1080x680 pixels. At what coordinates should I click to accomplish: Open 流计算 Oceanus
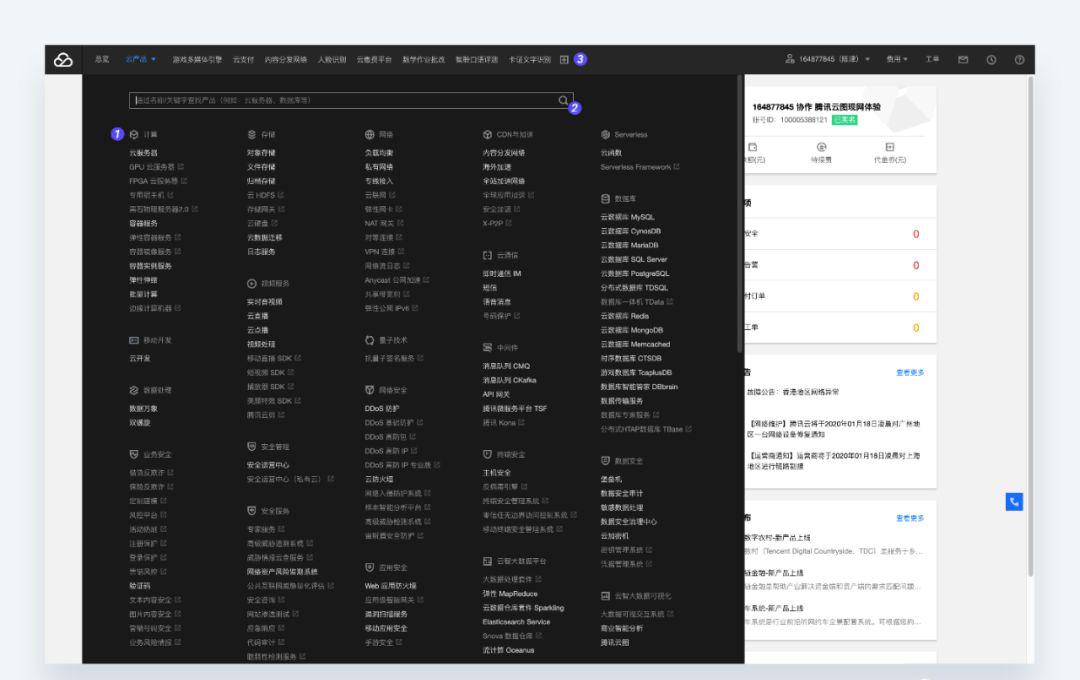point(508,650)
